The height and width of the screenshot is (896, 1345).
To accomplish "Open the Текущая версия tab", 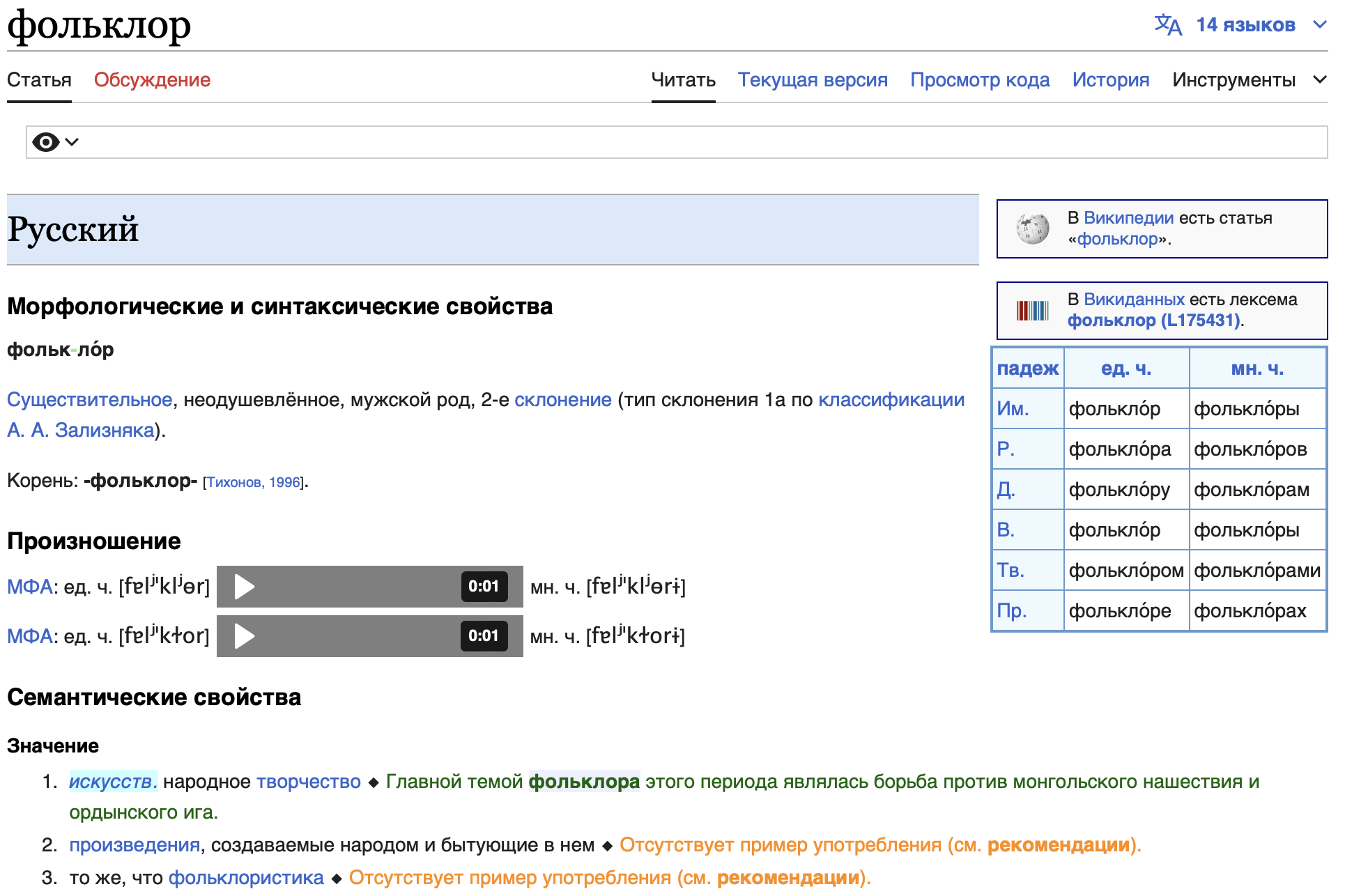I will click(812, 79).
